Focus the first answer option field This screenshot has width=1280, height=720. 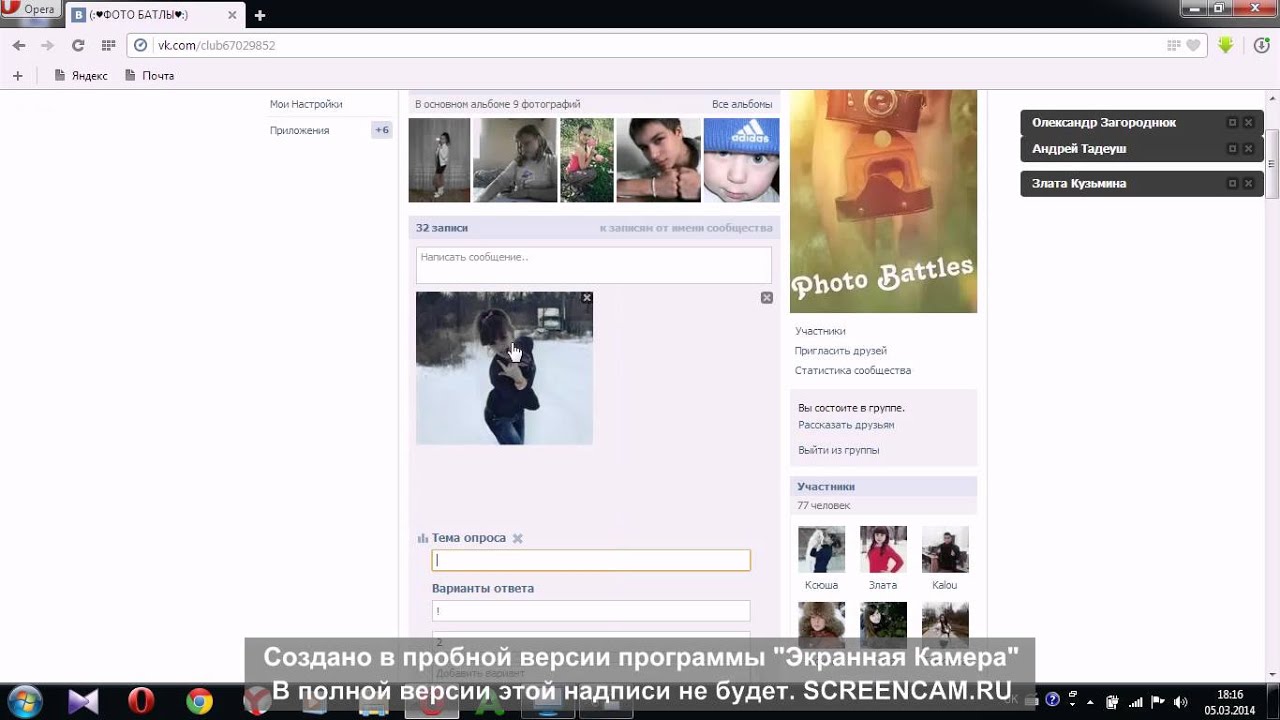click(591, 610)
